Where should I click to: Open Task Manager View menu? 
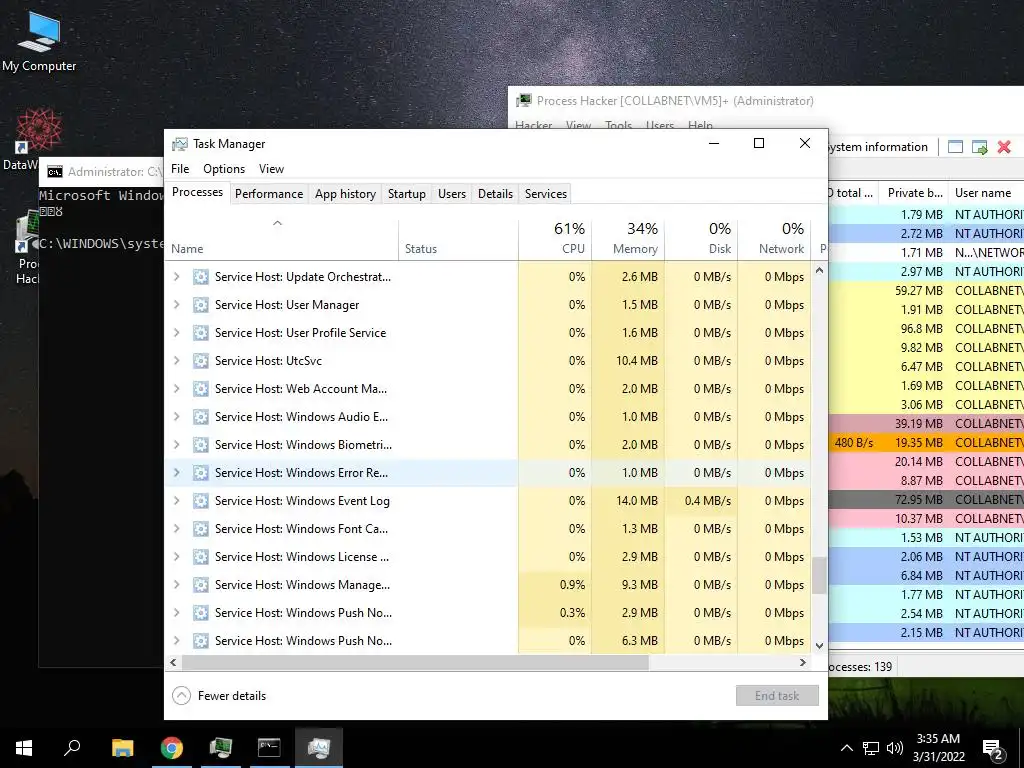click(x=271, y=169)
